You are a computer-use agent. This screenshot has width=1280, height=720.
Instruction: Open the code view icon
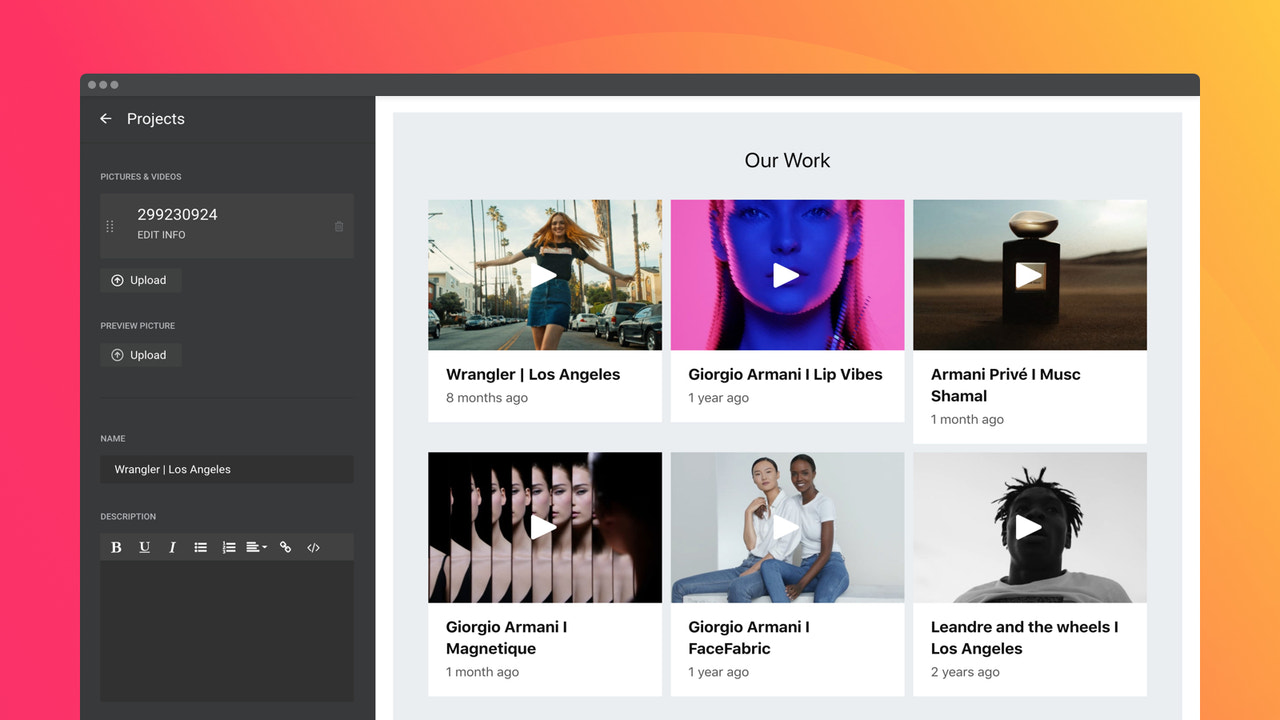click(x=313, y=547)
